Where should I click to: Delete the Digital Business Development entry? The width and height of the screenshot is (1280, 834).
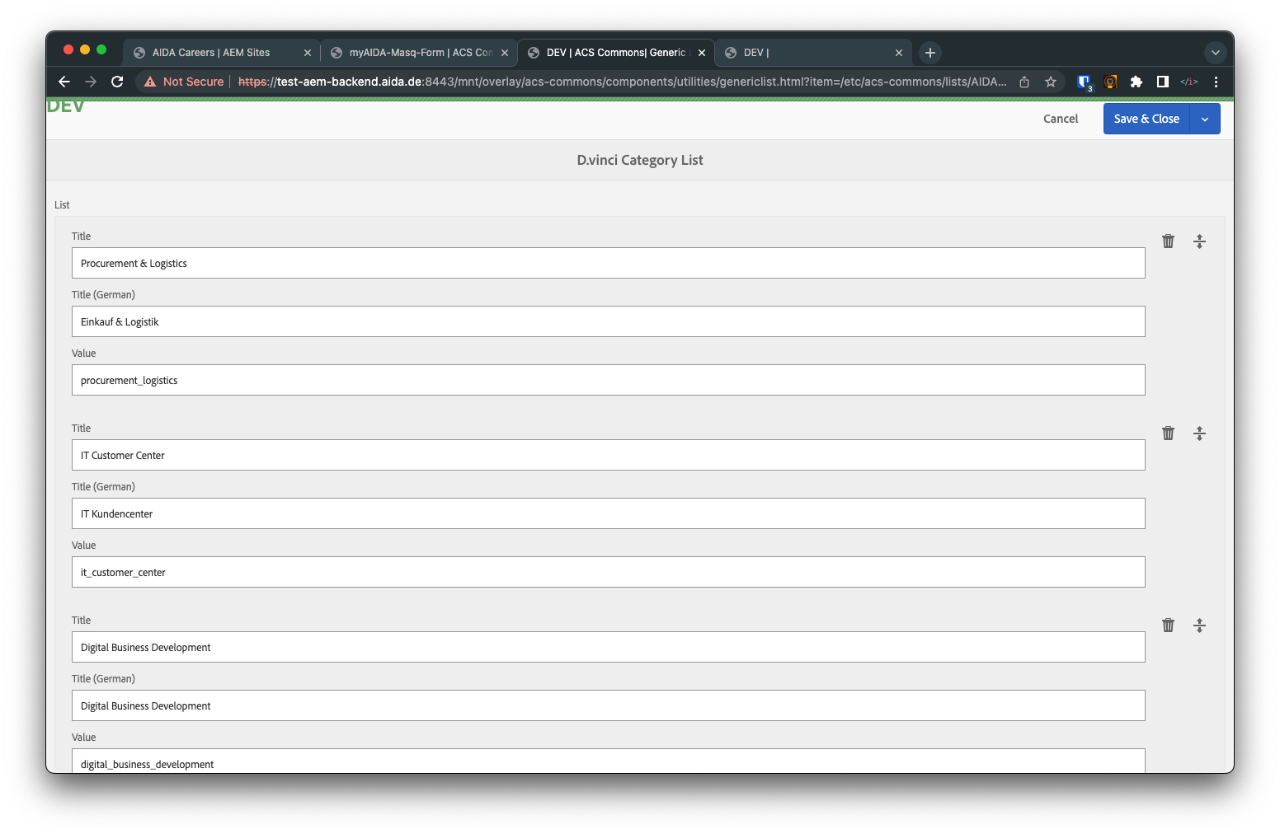pyautogui.click(x=1168, y=625)
